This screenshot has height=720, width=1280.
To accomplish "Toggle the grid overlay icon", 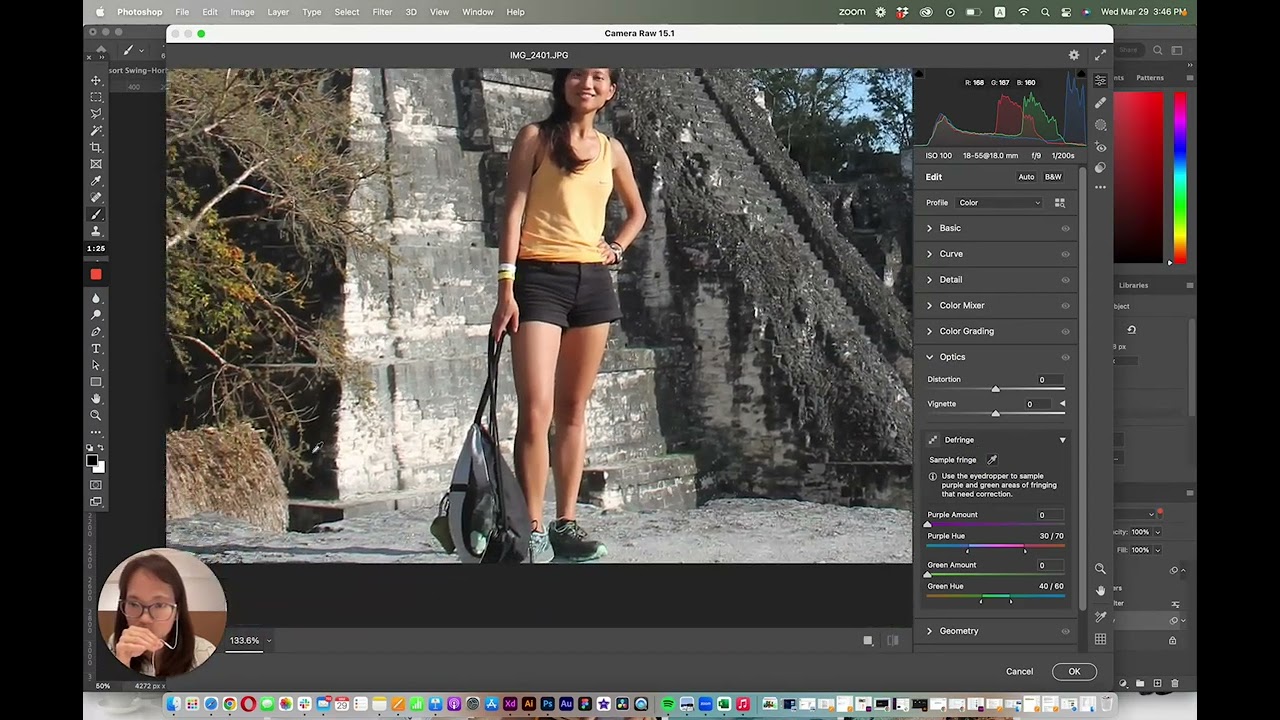I will 1100,639.
